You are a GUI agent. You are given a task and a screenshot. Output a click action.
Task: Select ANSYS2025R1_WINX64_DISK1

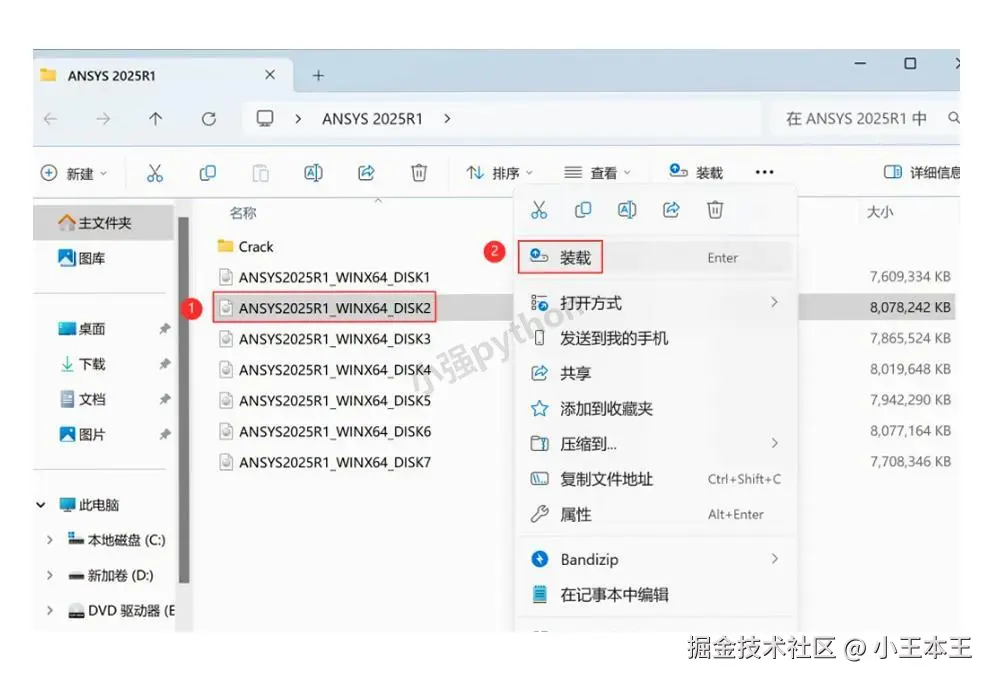tap(325, 277)
